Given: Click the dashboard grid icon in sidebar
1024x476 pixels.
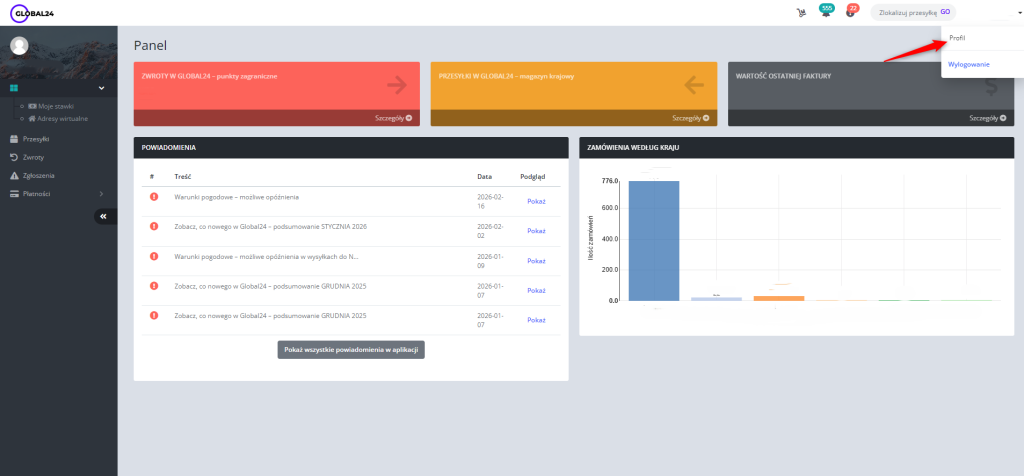Looking at the screenshot, I should point(14,88).
